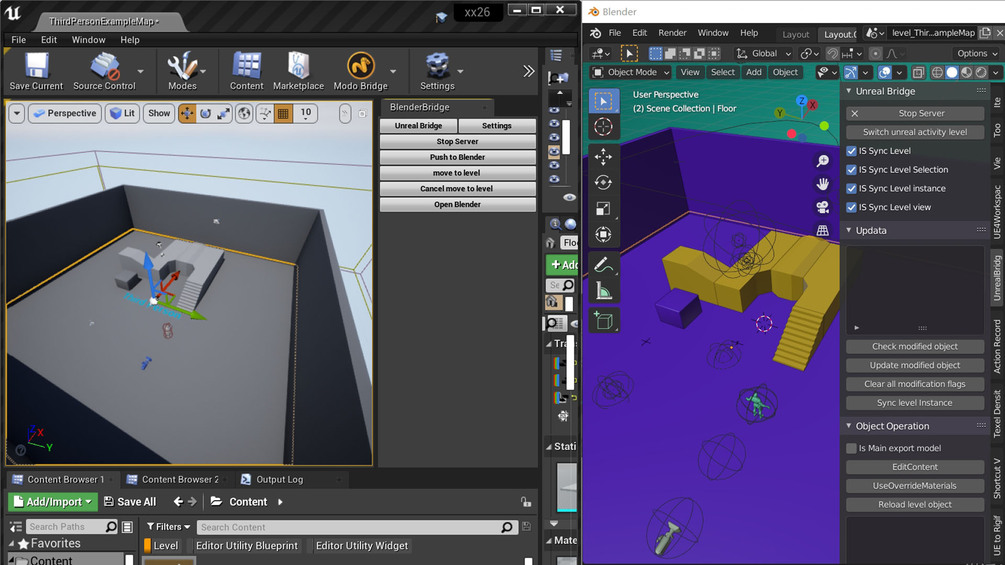Image resolution: width=1005 pixels, height=565 pixels.
Task: Click Open Blender button
Action: 457,204
